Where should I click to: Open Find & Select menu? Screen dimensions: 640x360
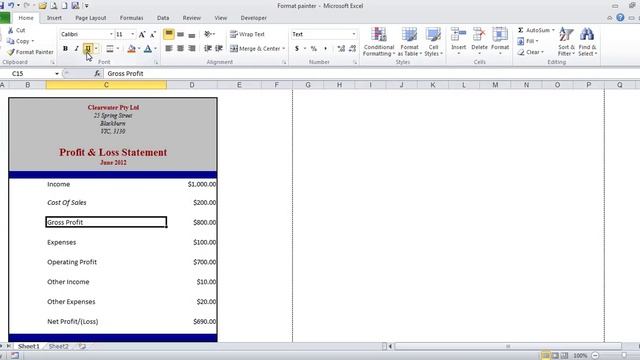coord(587,42)
